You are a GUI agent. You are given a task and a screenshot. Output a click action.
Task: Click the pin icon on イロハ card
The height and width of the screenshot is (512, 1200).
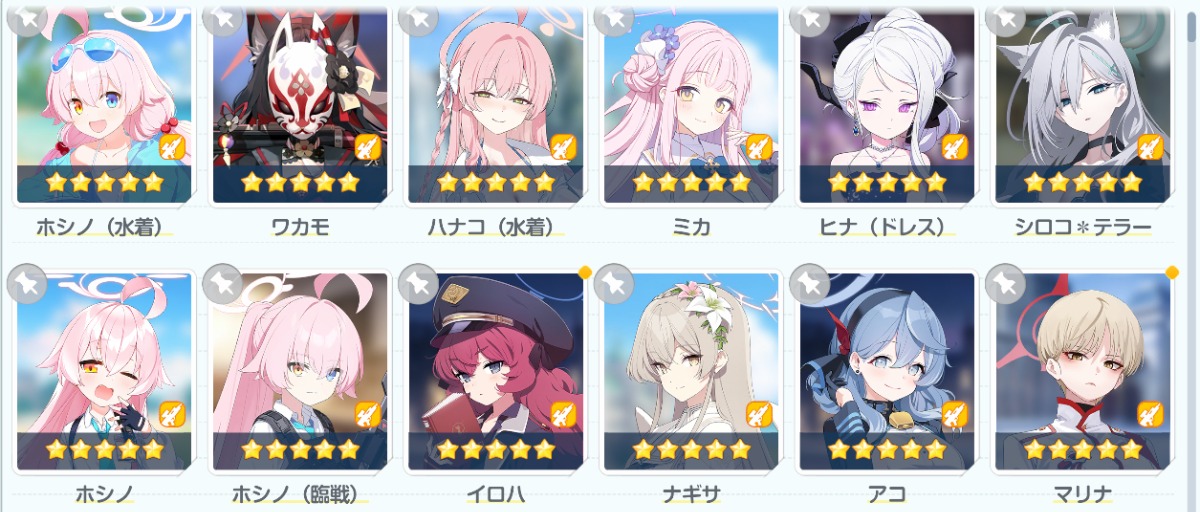click(x=418, y=284)
